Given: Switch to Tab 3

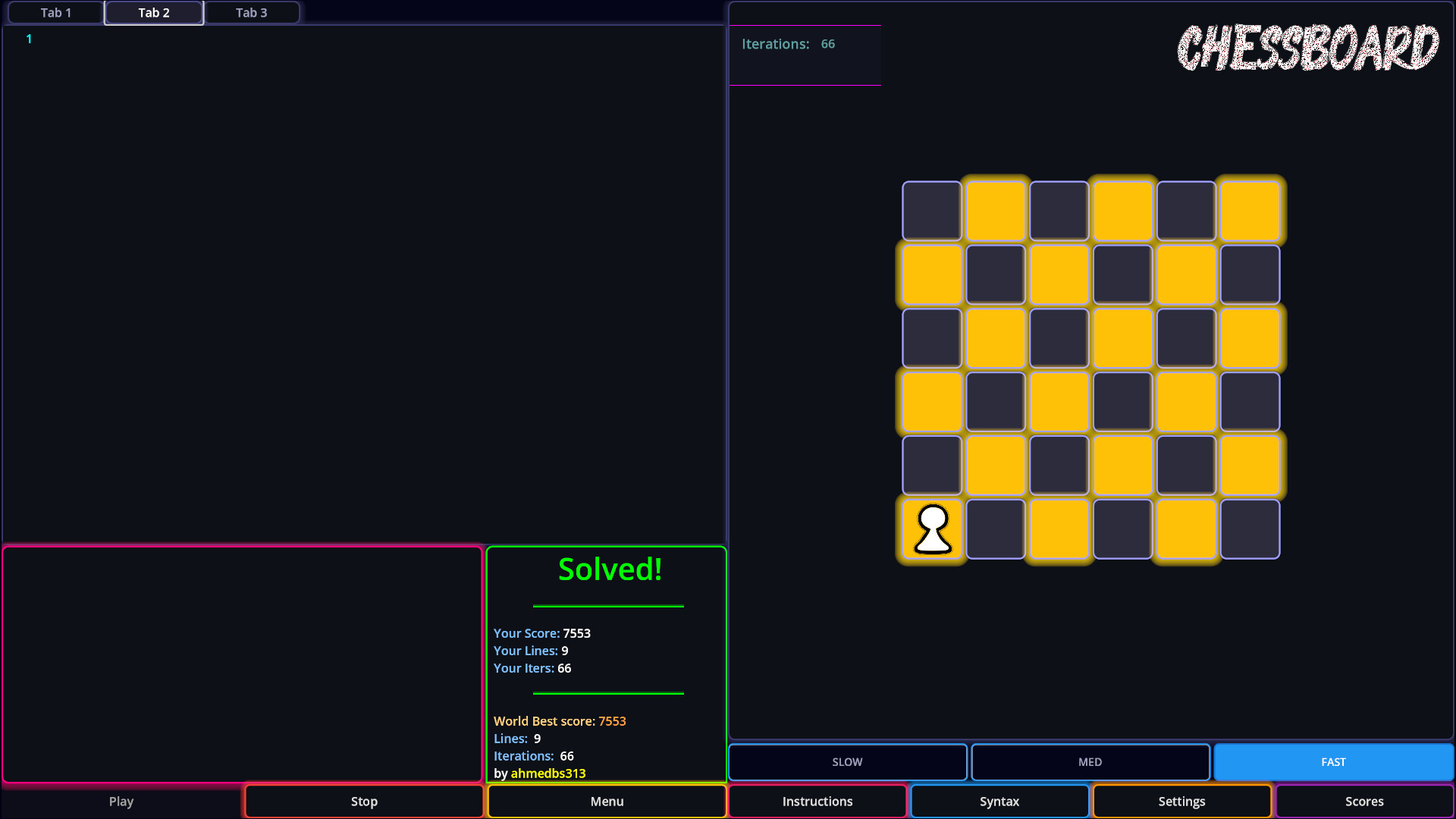Looking at the screenshot, I should 251,13.
